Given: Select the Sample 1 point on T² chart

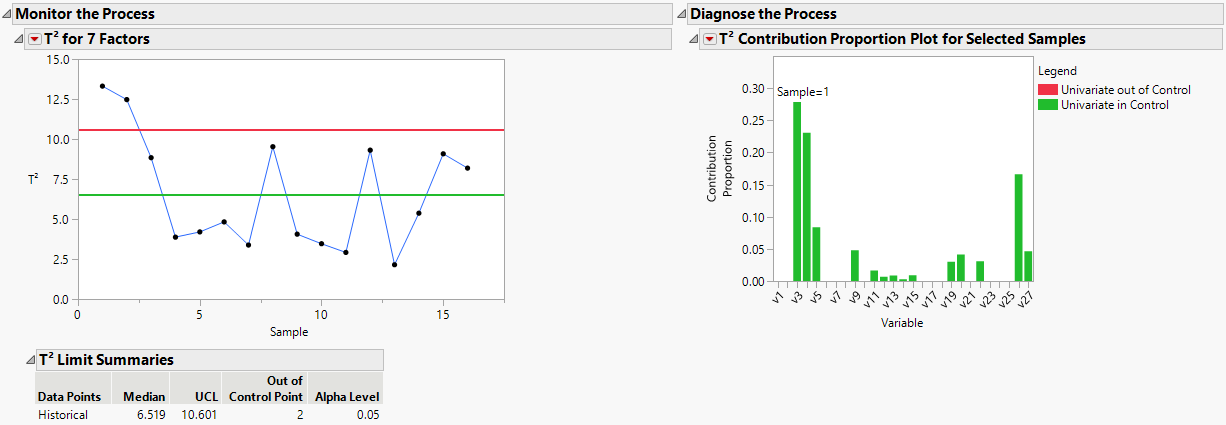Looking at the screenshot, I should click(102, 86).
